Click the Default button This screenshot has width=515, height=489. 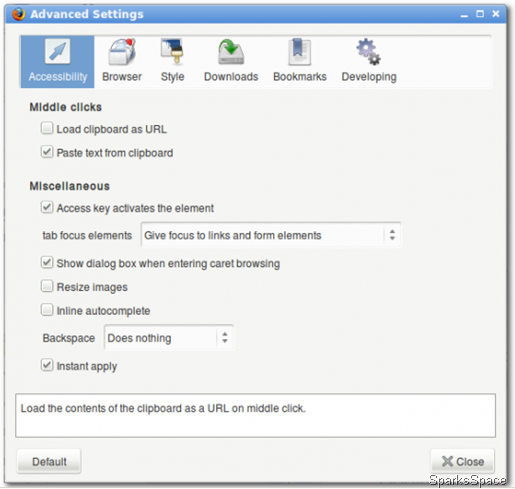(x=49, y=461)
